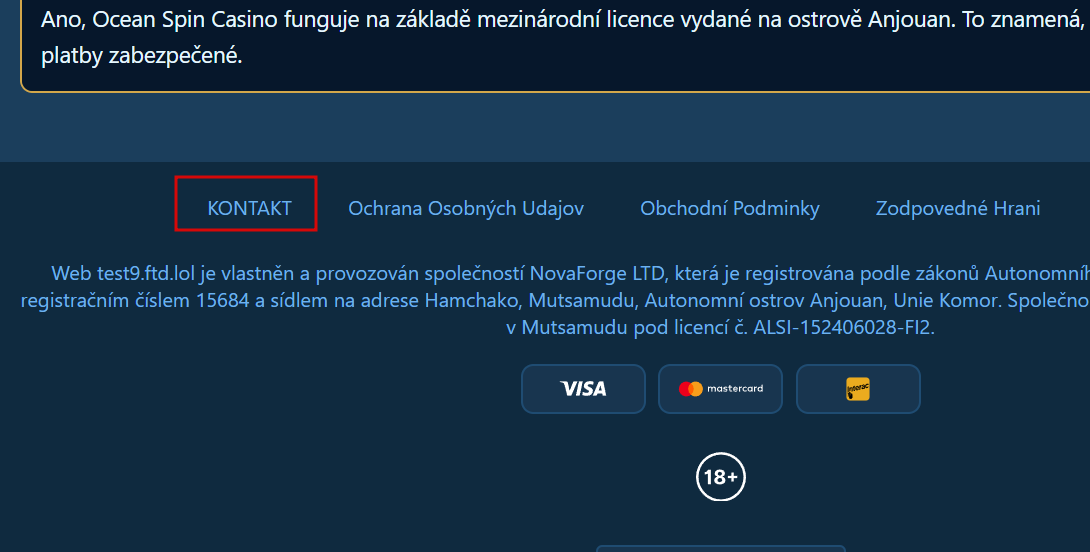Click the Mastercard payment logo
This screenshot has width=1090, height=552.
click(720, 389)
